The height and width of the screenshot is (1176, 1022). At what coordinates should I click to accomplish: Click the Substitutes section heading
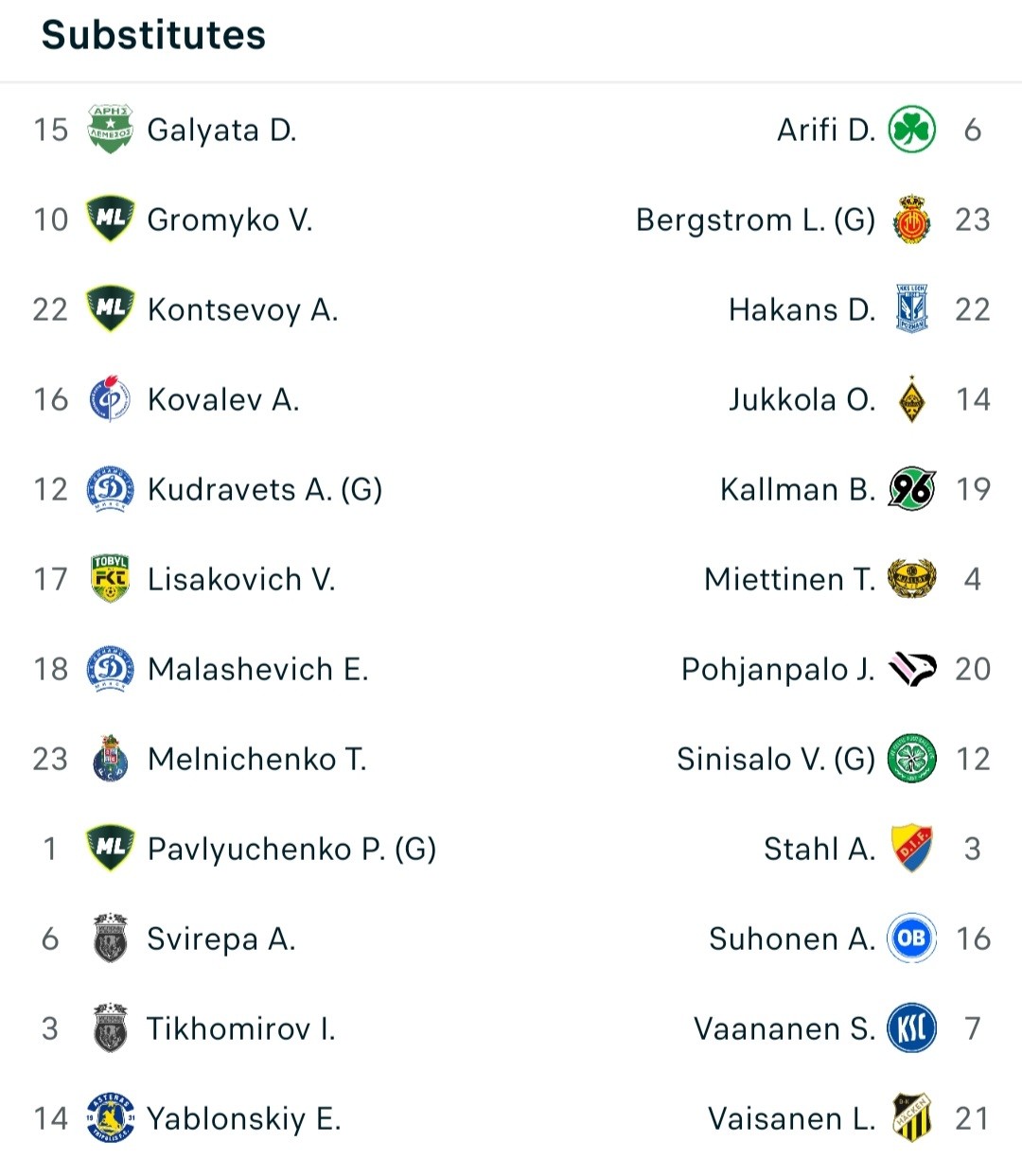pos(154,35)
